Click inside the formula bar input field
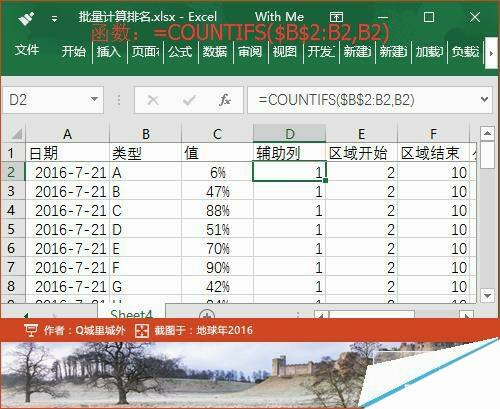500x409 pixels. (363, 100)
